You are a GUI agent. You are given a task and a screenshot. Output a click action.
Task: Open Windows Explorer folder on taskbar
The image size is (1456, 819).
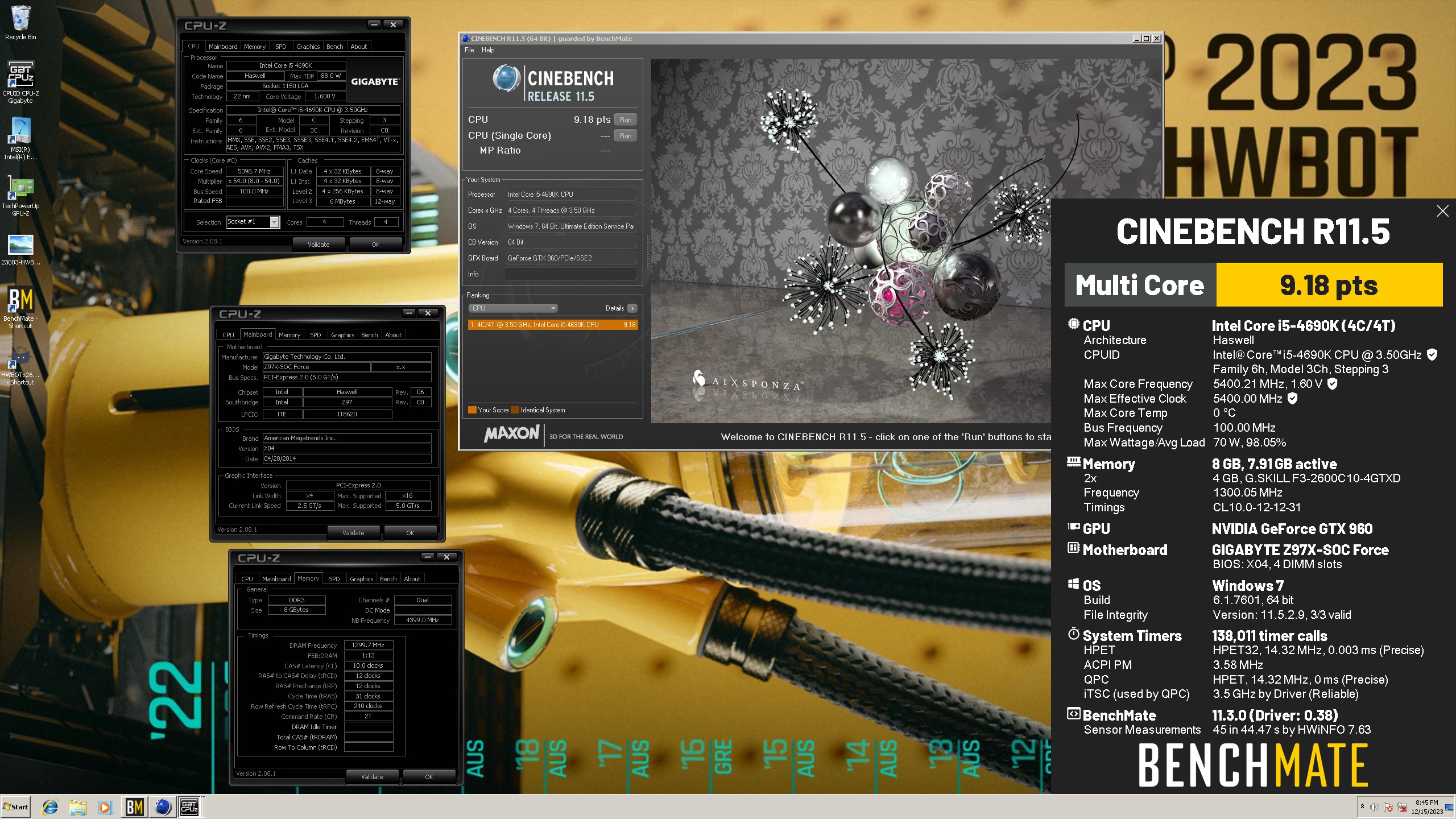78,806
